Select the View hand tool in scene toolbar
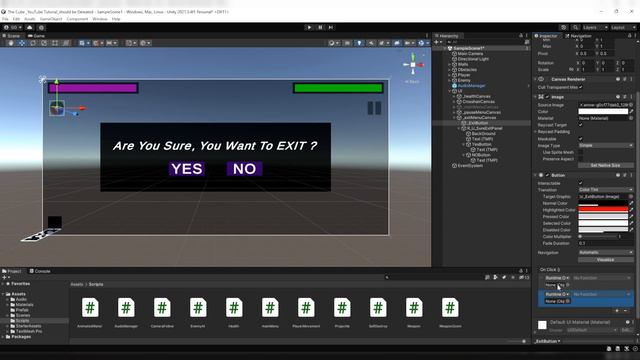 point(11,43)
